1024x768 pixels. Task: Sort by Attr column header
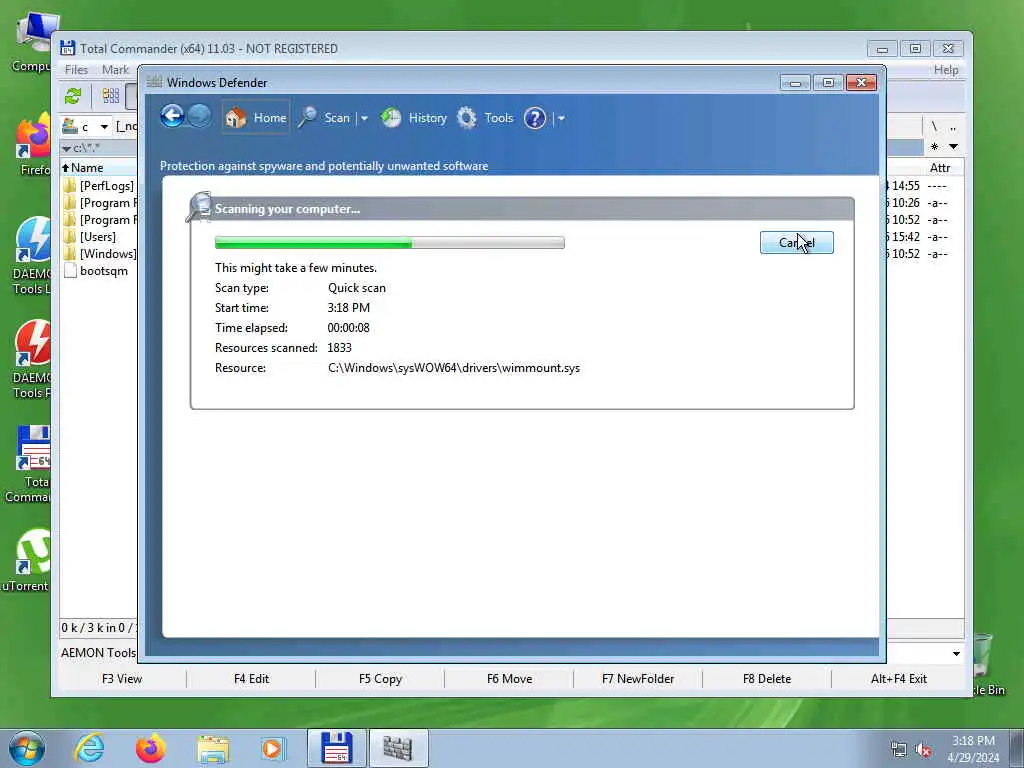(940, 168)
